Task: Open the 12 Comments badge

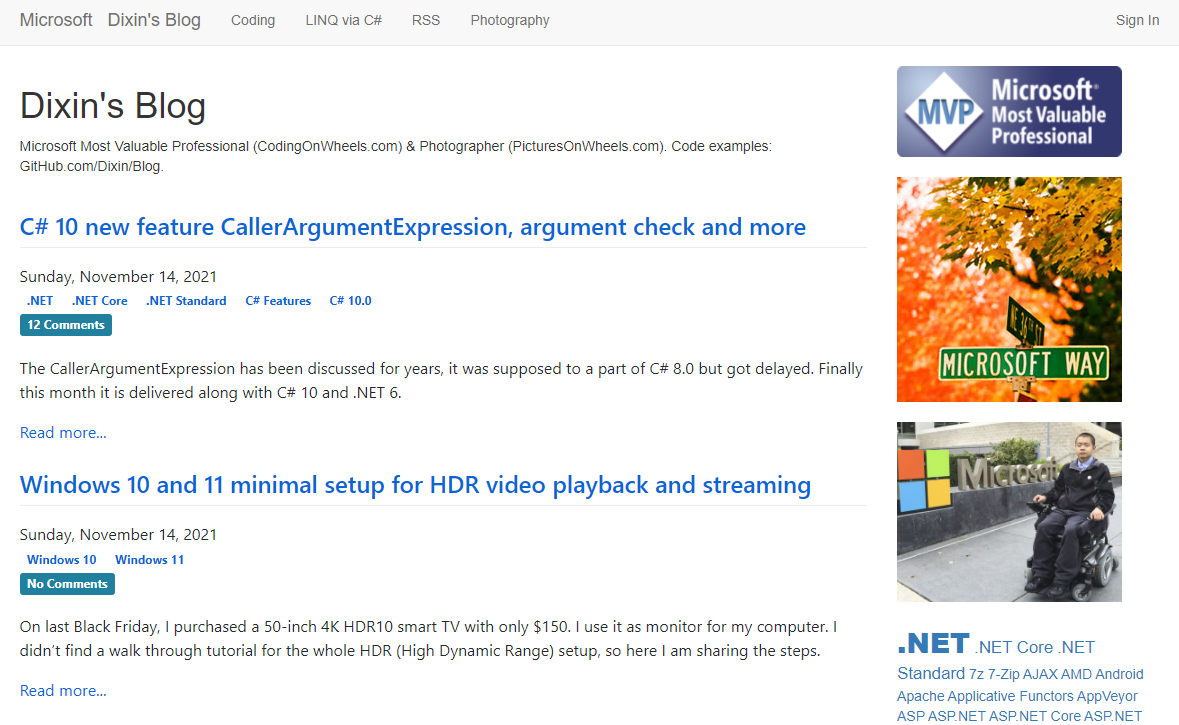Action: (66, 325)
